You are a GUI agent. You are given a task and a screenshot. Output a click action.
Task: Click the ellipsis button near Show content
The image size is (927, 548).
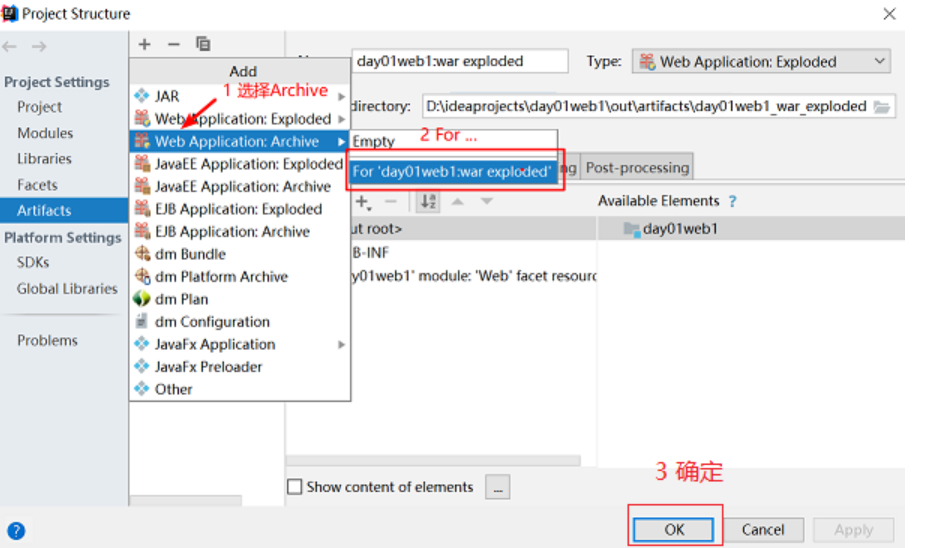[498, 487]
